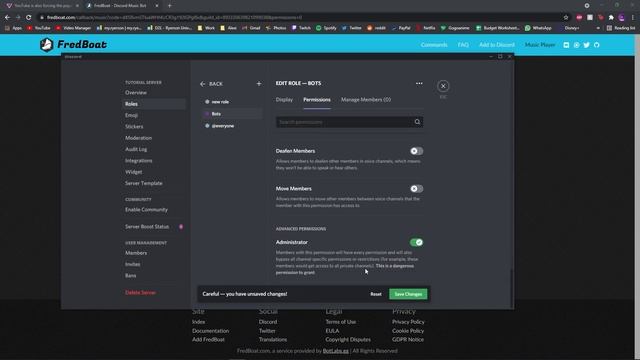Screen dimensions: 640x360
Task: Click the pink boost icon beside Server Boost Status
Action: click(181, 227)
